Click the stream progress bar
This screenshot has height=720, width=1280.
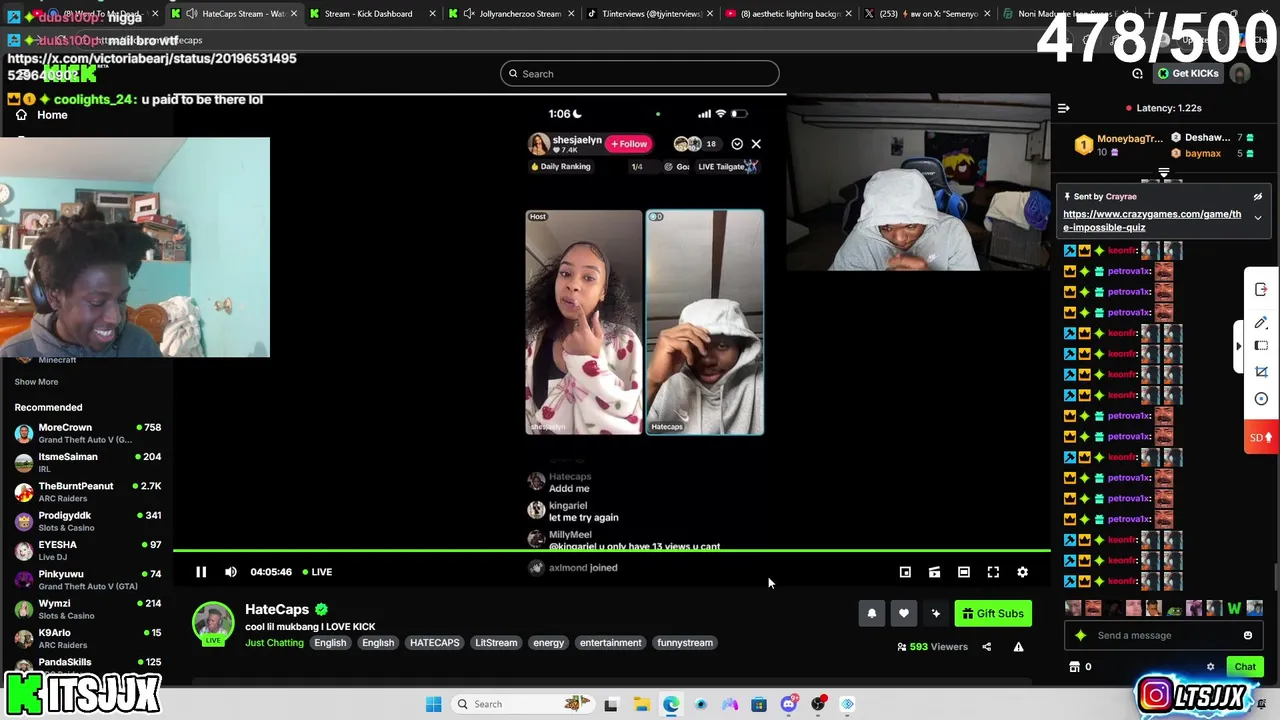[x=612, y=551]
